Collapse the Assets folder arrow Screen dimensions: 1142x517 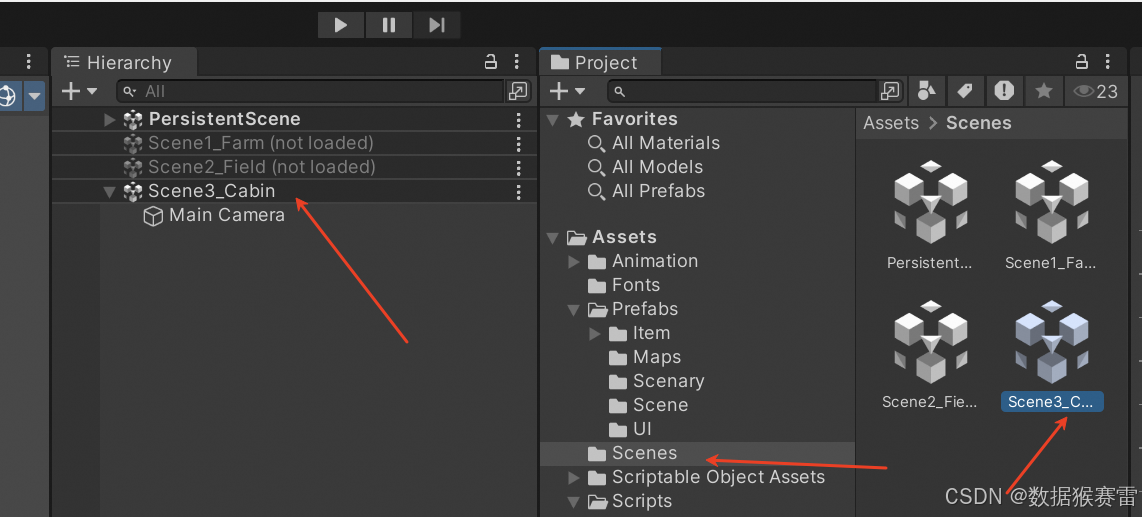coord(554,237)
